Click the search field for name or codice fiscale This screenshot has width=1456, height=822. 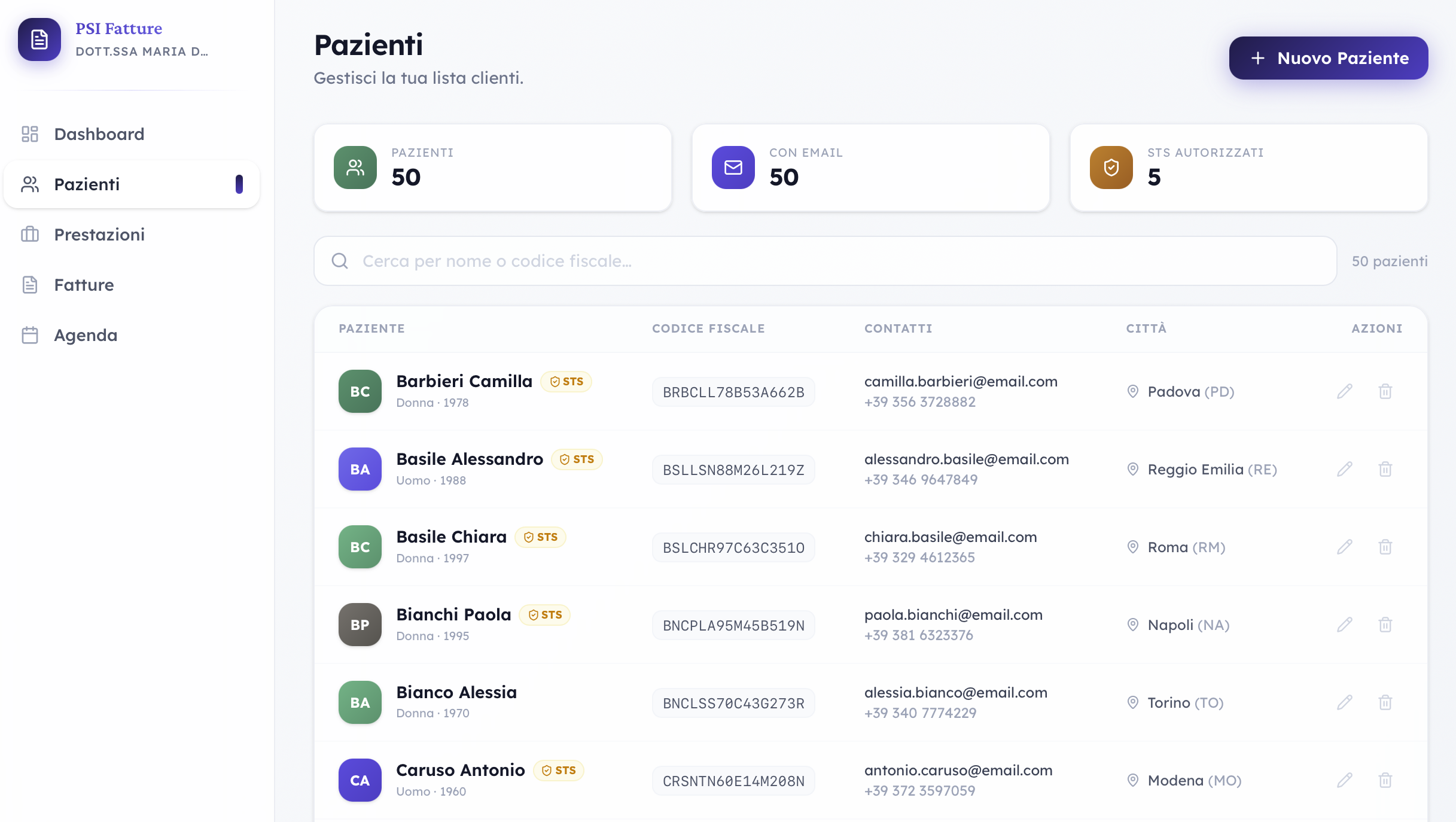(826, 261)
